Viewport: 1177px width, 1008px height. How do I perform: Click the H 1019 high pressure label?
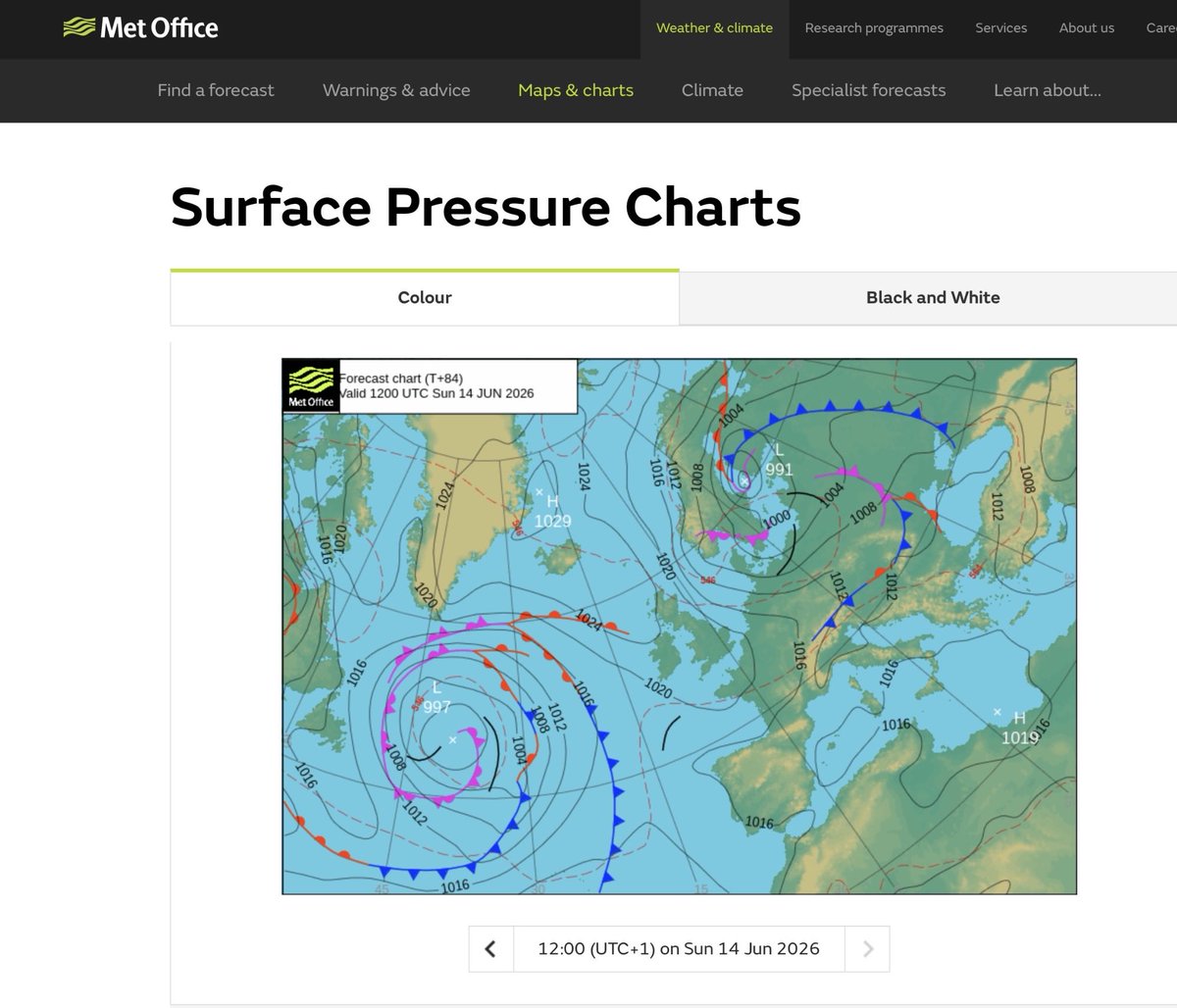(1019, 728)
